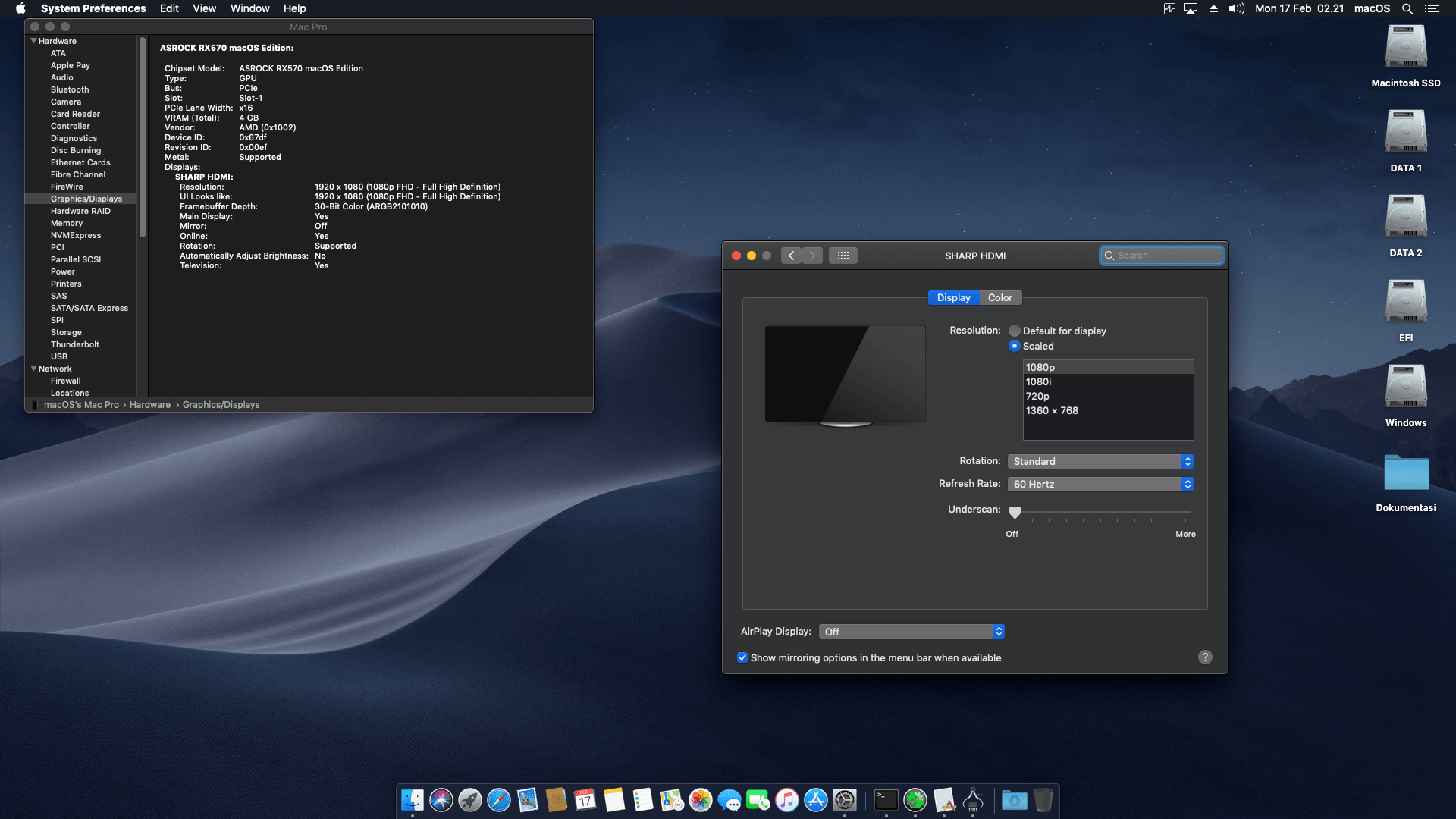The image size is (1456, 819).
Task: Open iTunes music icon in Dock
Action: point(787,800)
